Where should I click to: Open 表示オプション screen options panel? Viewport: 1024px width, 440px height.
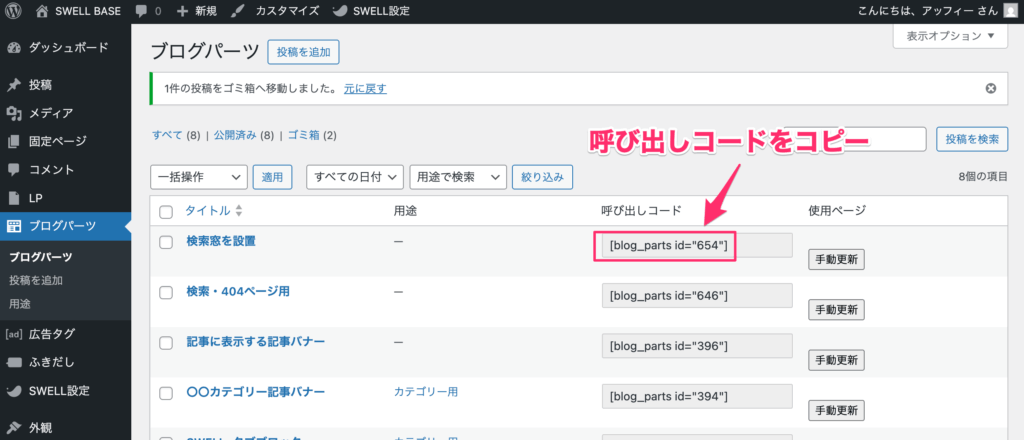point(949,36)
